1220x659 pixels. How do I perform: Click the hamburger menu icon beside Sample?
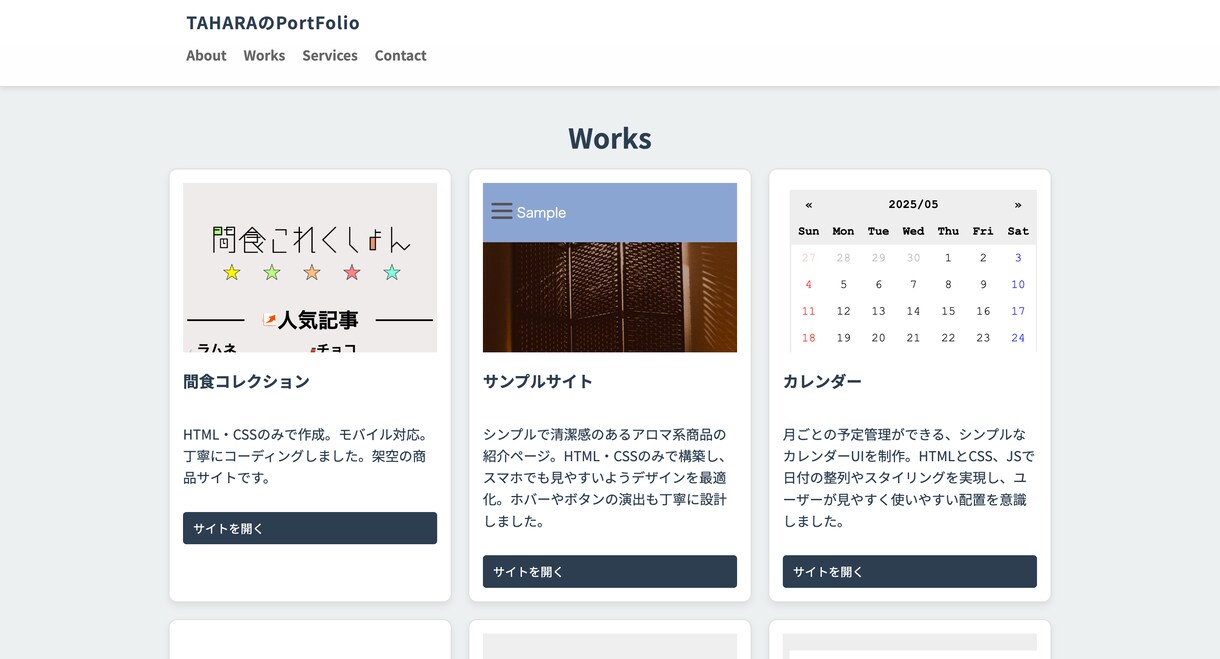click(x=502, y=211)
